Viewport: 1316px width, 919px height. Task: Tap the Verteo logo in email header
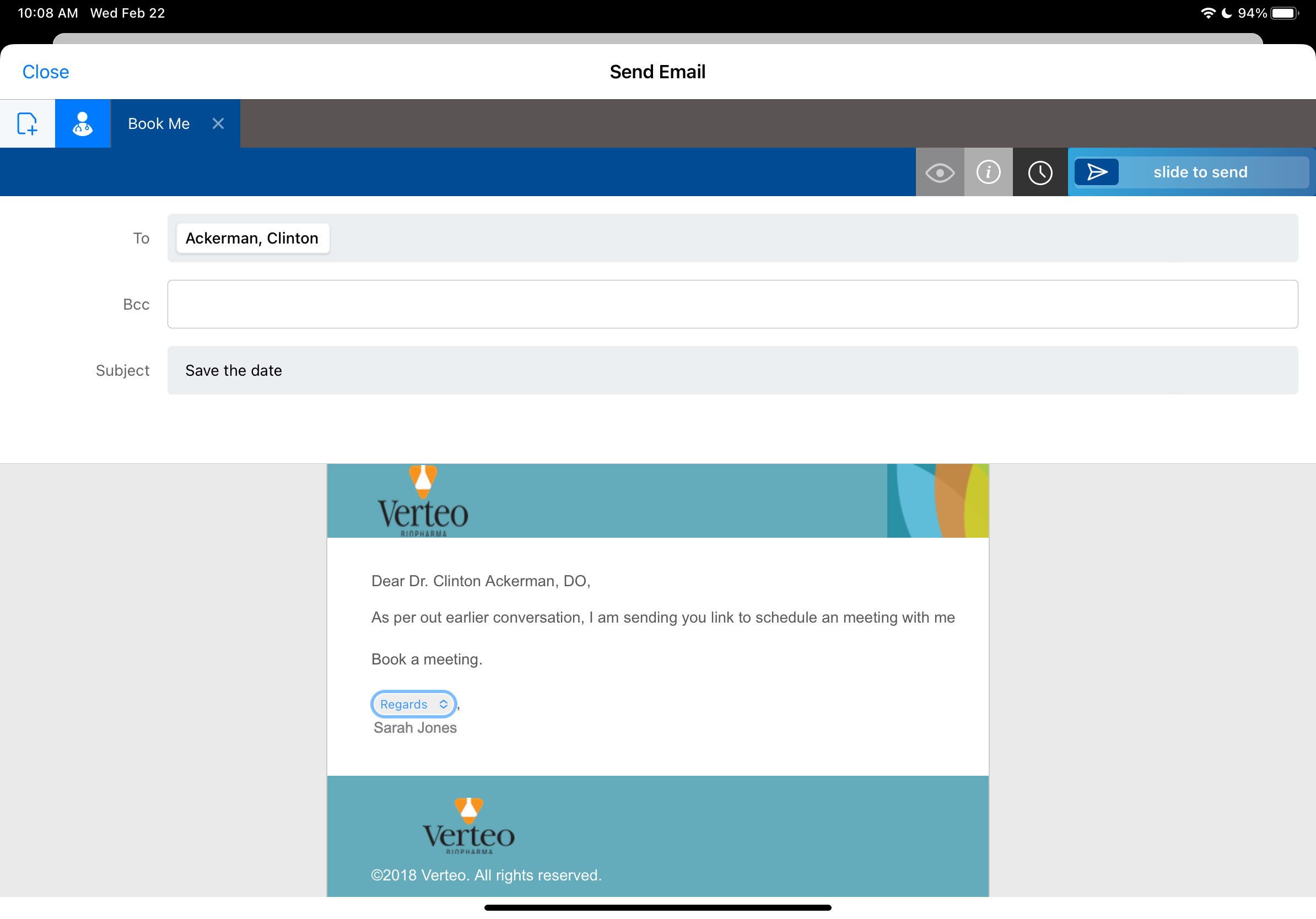[x=423, y=503]
